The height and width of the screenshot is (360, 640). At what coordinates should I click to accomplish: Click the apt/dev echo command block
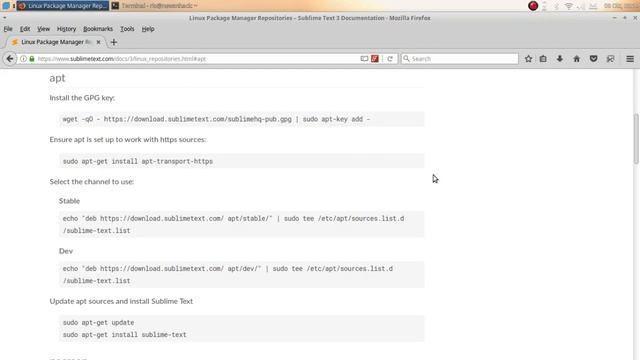pos(241,275)
